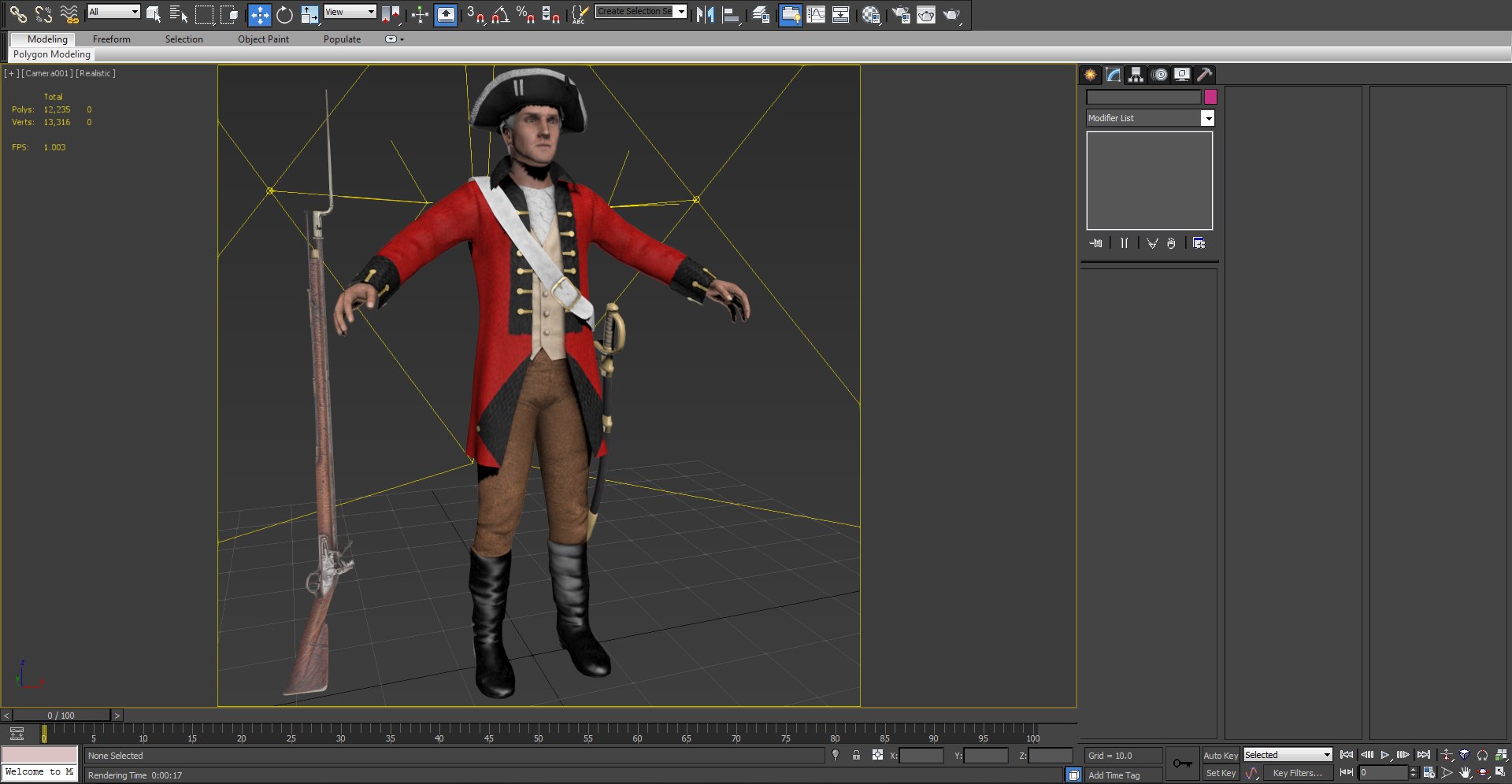1512x784 pixels.
Task: Activate Select and Move tool
Action: pos(259,14)
